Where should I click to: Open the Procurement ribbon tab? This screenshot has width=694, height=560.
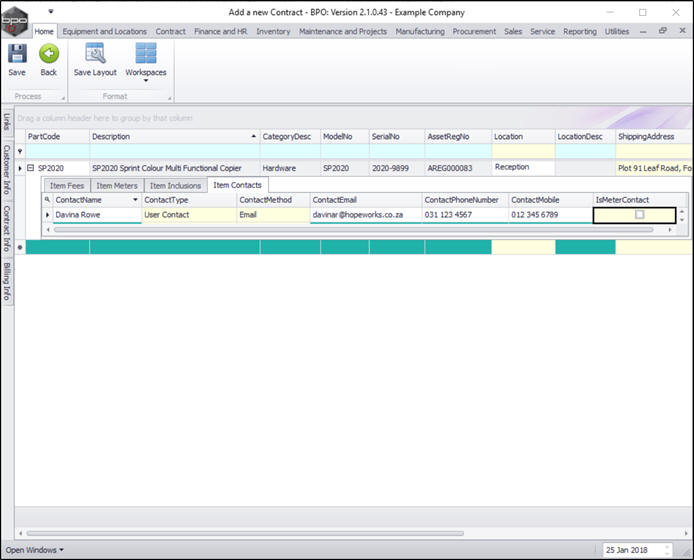coord(474,31)
